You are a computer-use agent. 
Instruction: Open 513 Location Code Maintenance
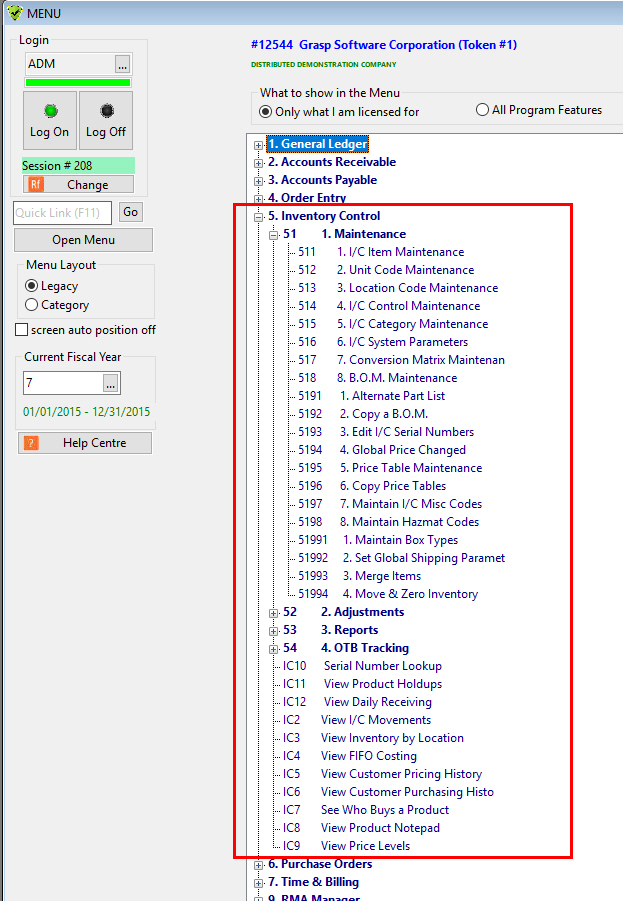tap(398, 288)
